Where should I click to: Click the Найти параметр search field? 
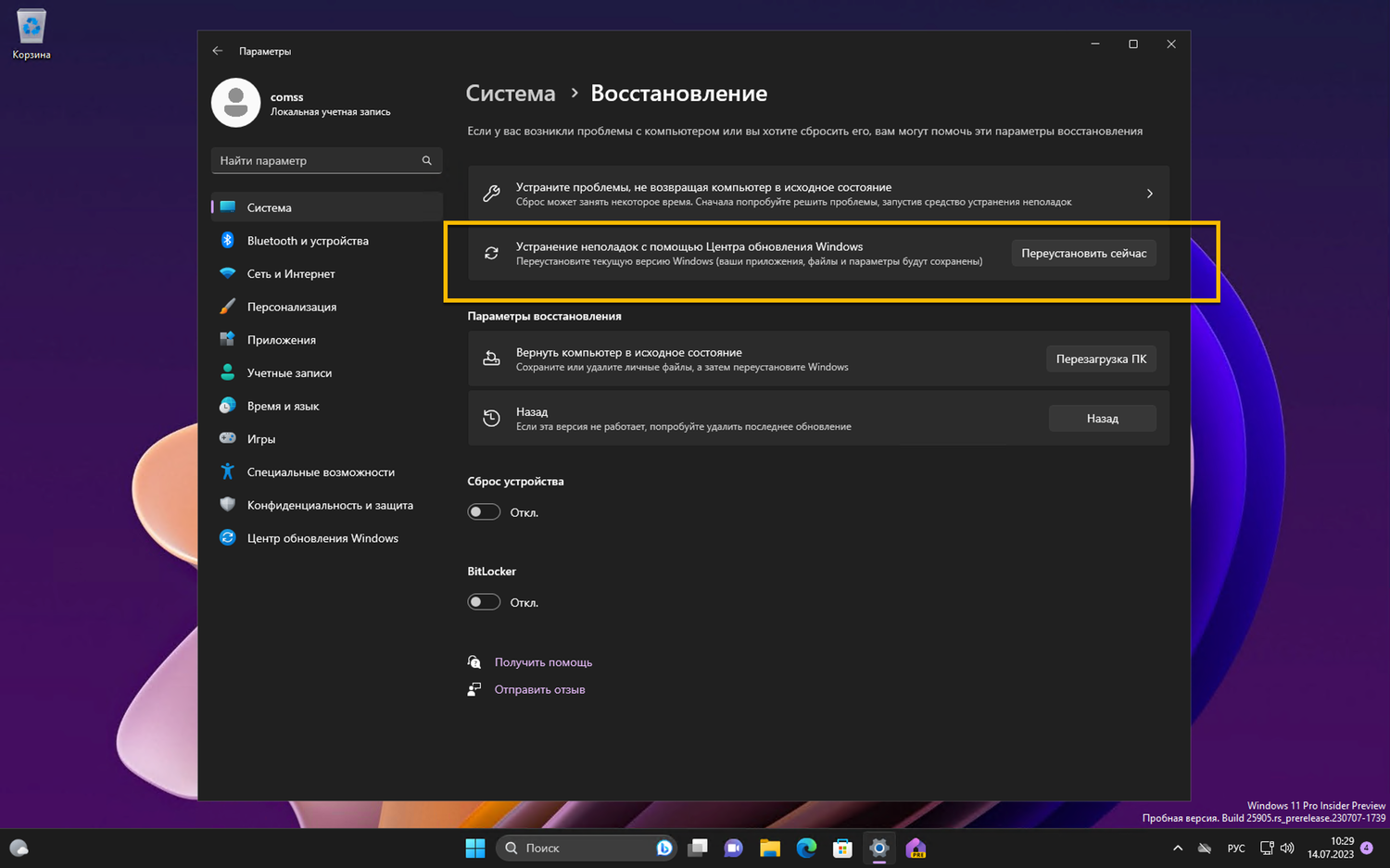pyautogui.click(x=326, y=160)
